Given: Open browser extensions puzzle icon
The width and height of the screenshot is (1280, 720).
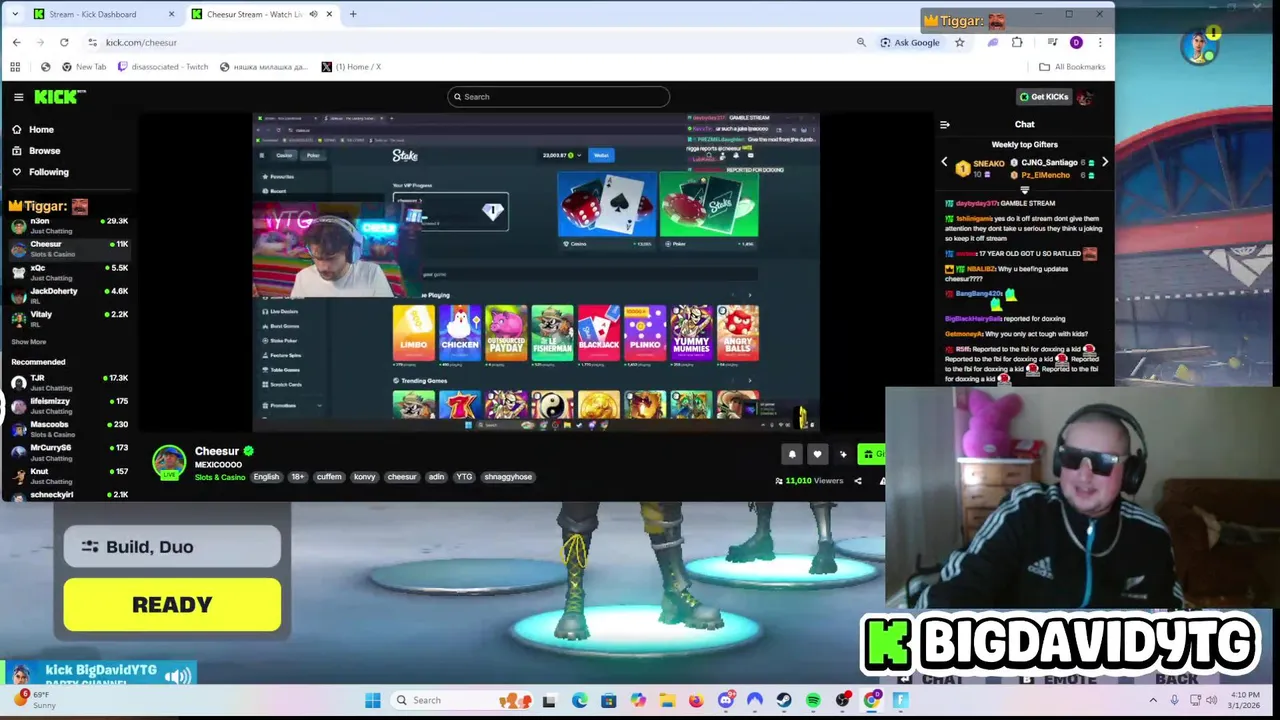Looking at the screenshot, I should (1017, 42).
